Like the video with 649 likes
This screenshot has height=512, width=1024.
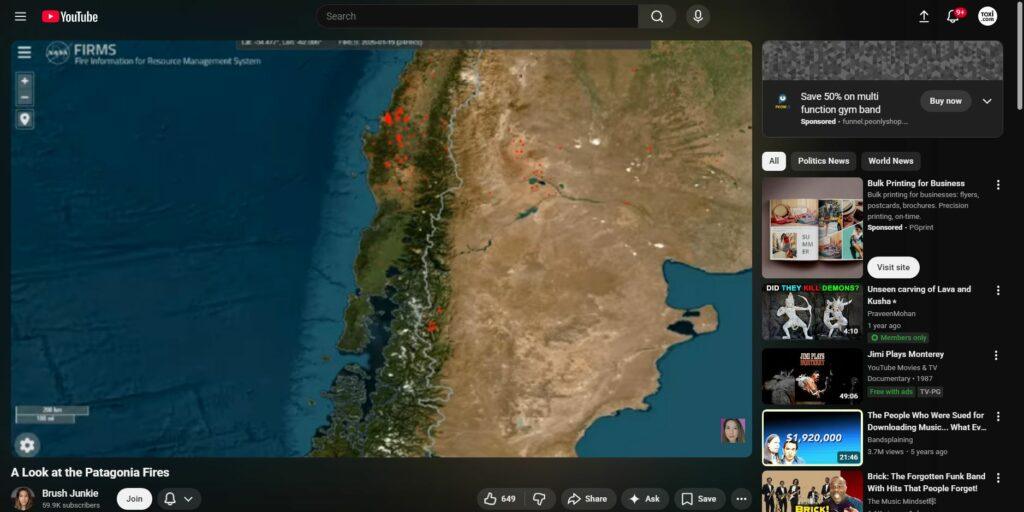[499, 498]
